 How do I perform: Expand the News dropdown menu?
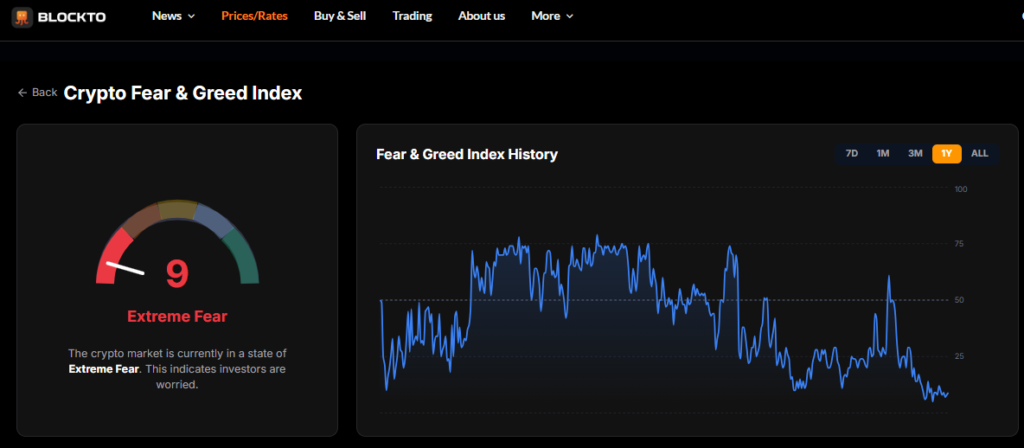[173, 16]
